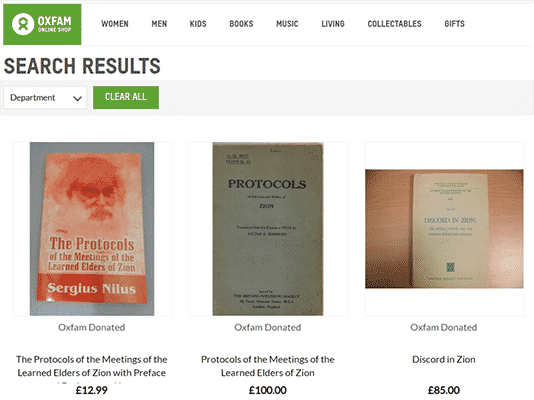The image size is (534, 400).
Task: Click the £85.00 price
Action: coord(444,390)
